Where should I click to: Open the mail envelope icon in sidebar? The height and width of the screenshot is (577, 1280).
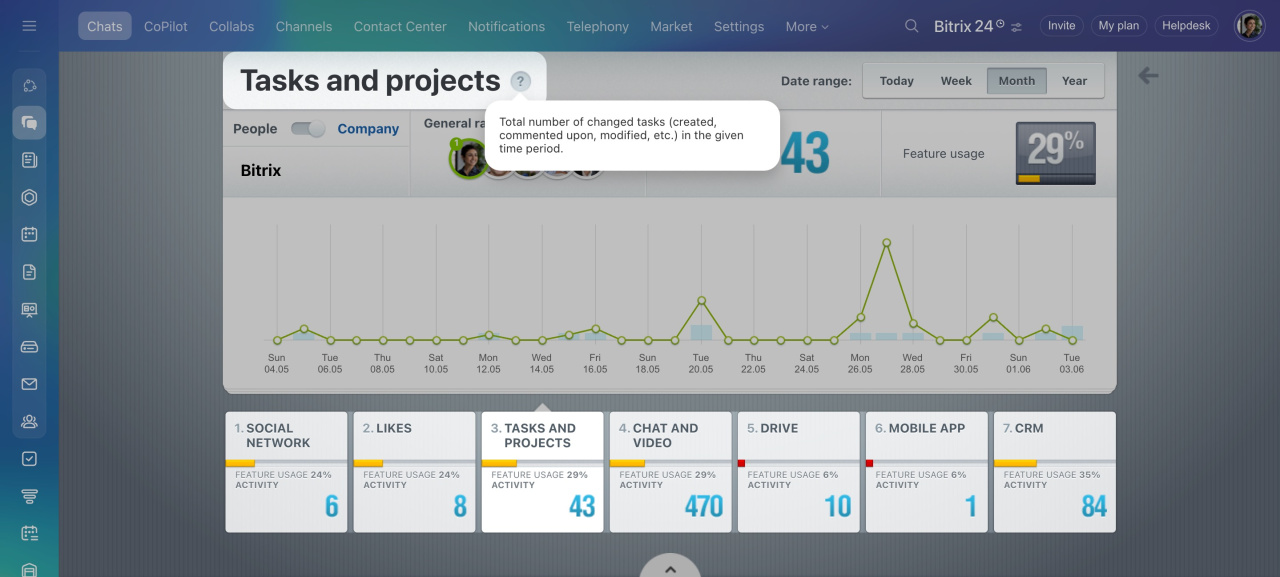tap(29, 384)
